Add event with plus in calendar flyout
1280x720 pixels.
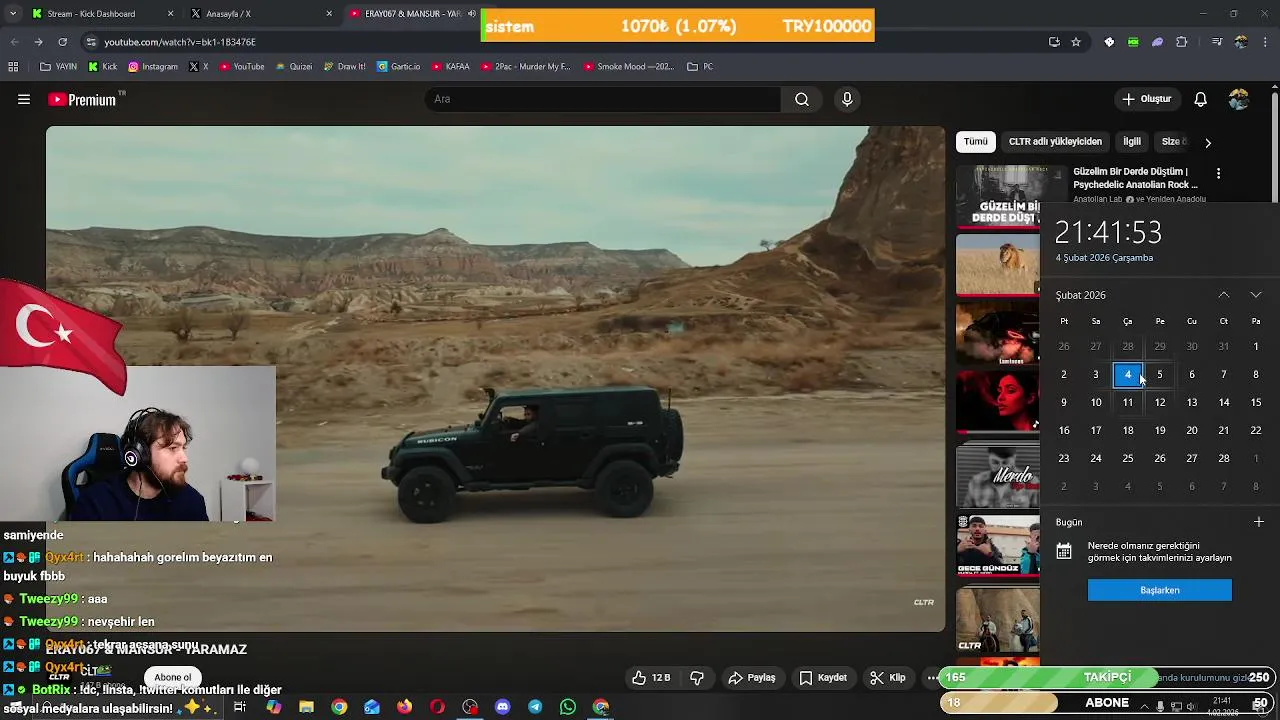click(1259, 522)
